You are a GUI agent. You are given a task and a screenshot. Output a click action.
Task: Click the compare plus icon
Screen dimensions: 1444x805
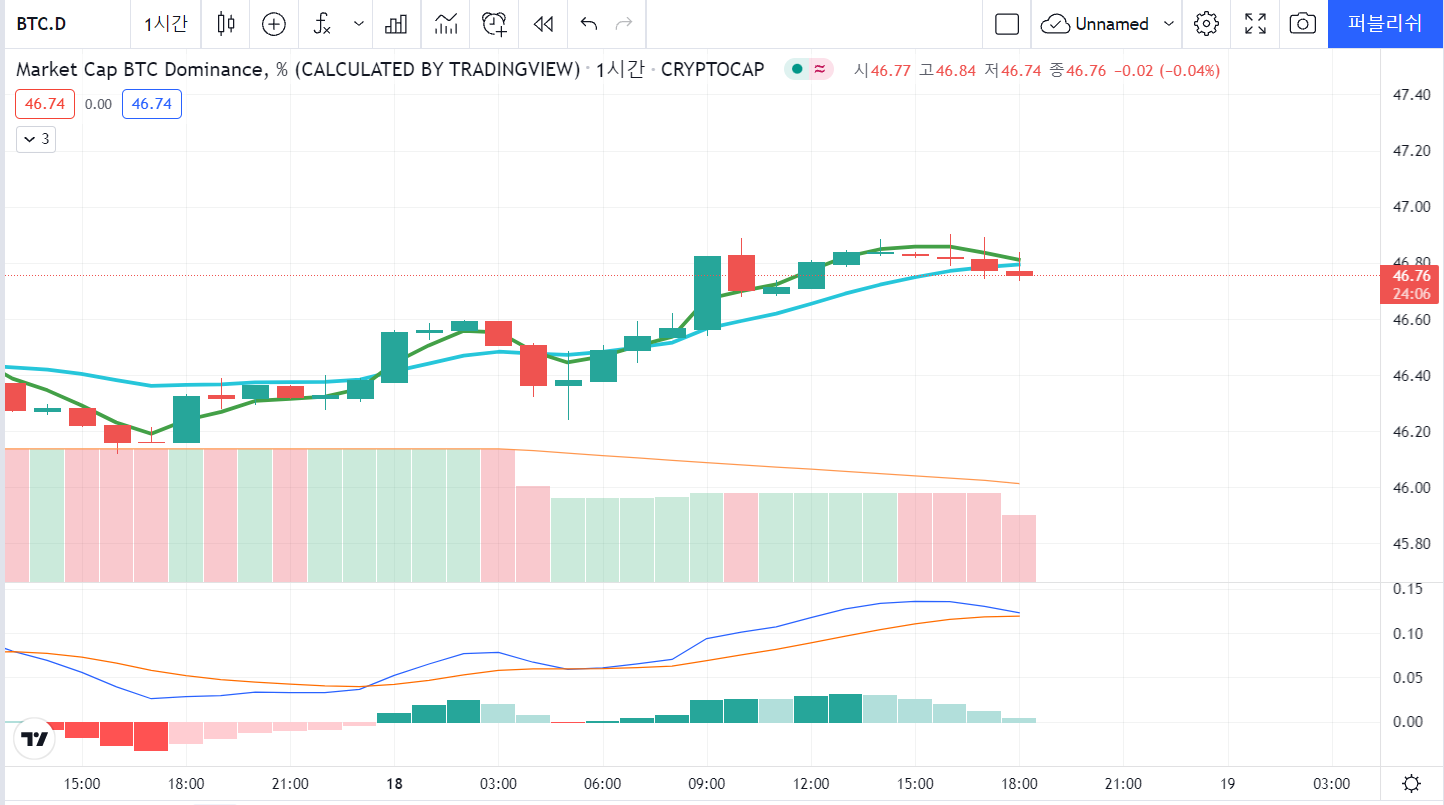point(273,24)
